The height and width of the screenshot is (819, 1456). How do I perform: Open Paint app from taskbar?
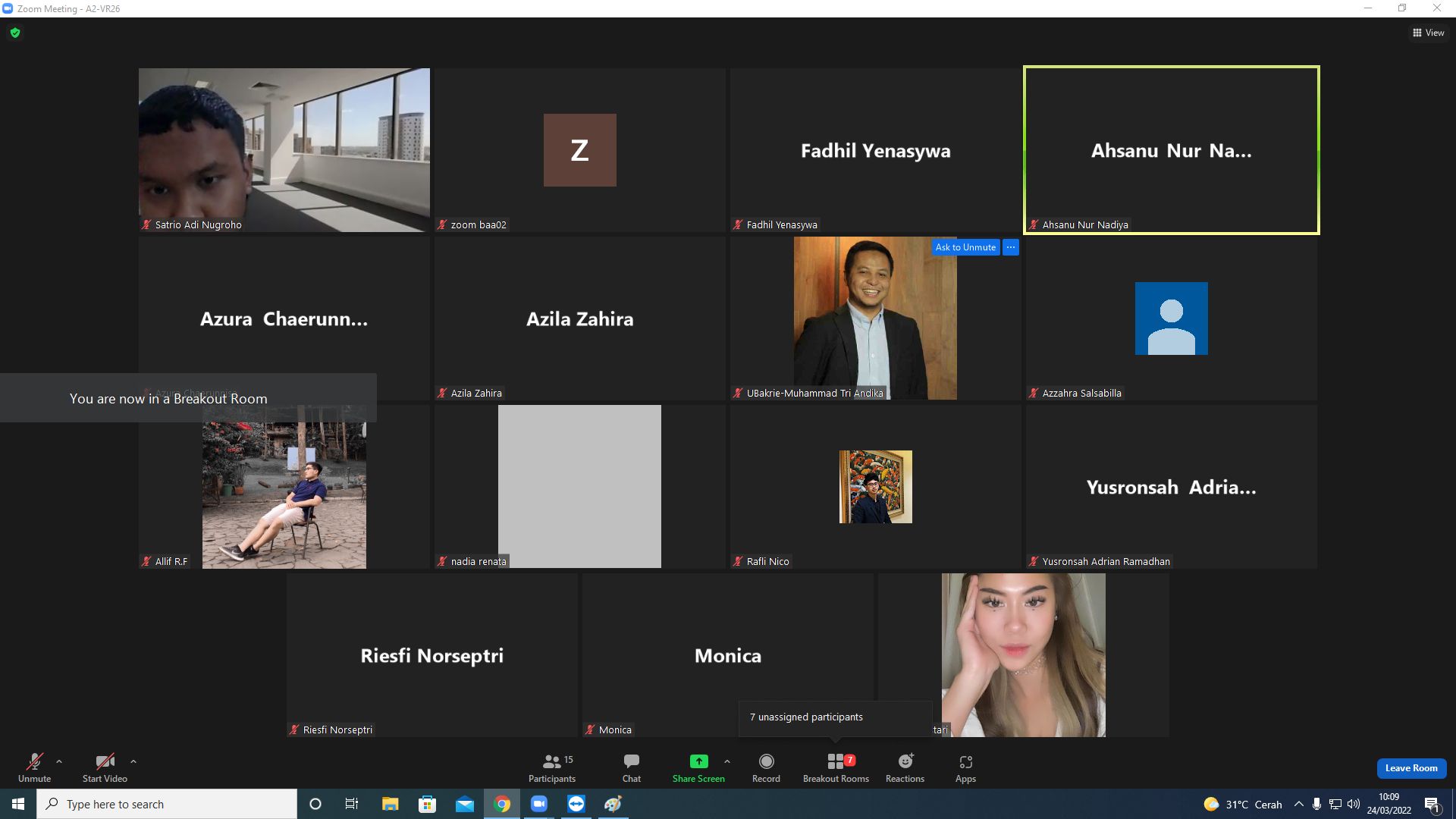click(613, 804)
